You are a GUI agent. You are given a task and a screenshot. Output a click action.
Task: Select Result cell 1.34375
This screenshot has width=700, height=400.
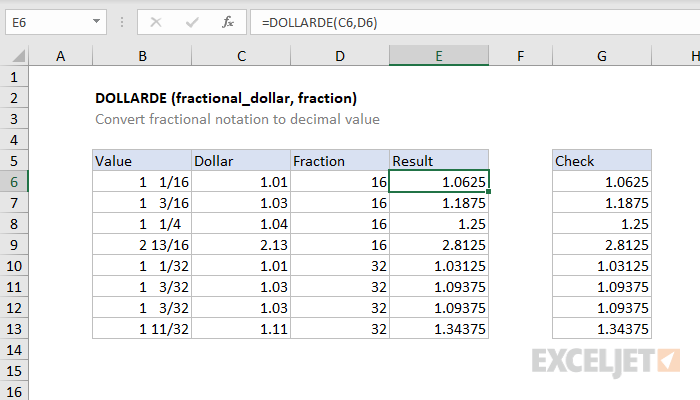coord(439,329)
